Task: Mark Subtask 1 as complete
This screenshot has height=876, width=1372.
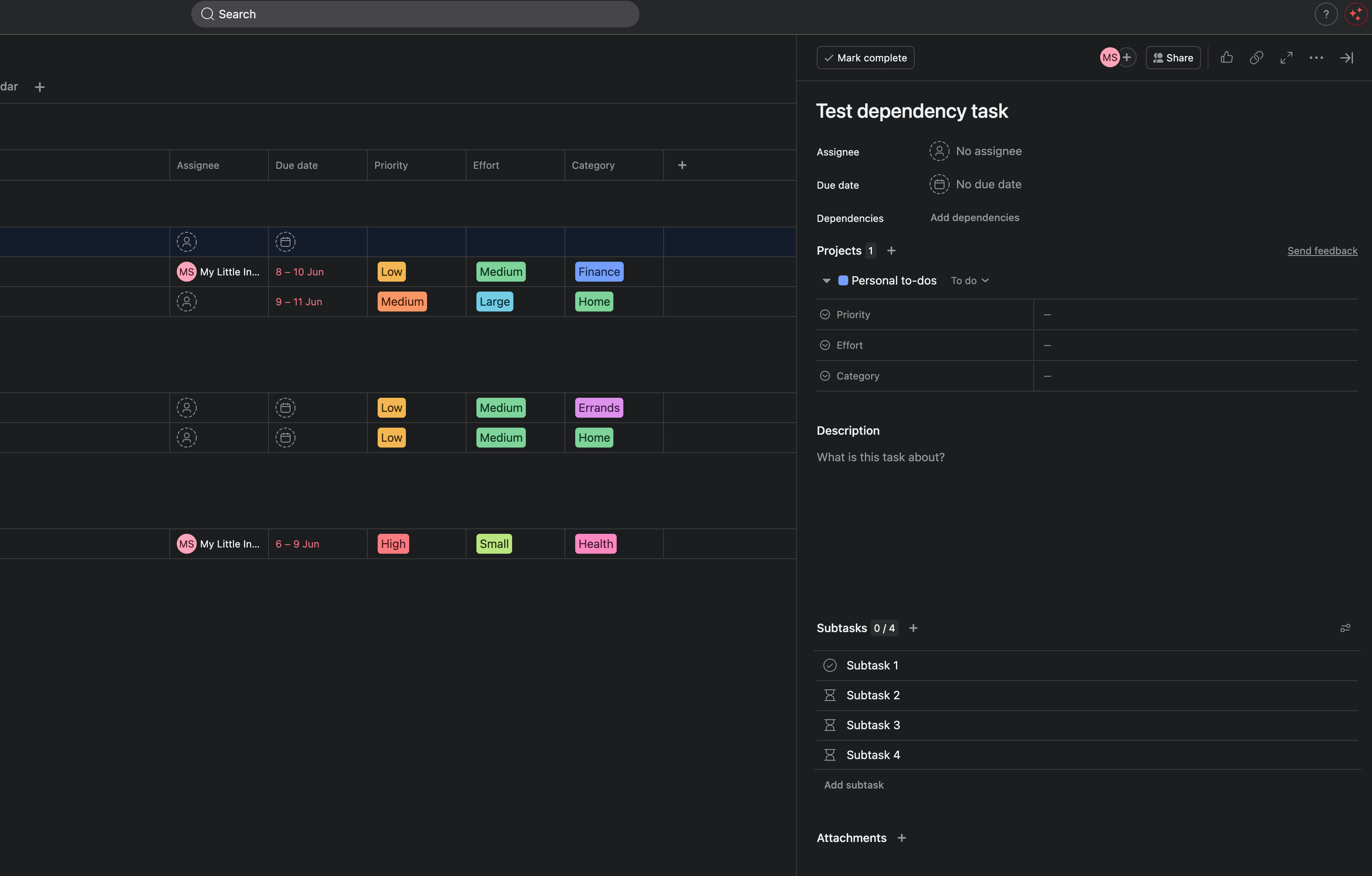Action: pyautogui.click(x=830, y=665)
